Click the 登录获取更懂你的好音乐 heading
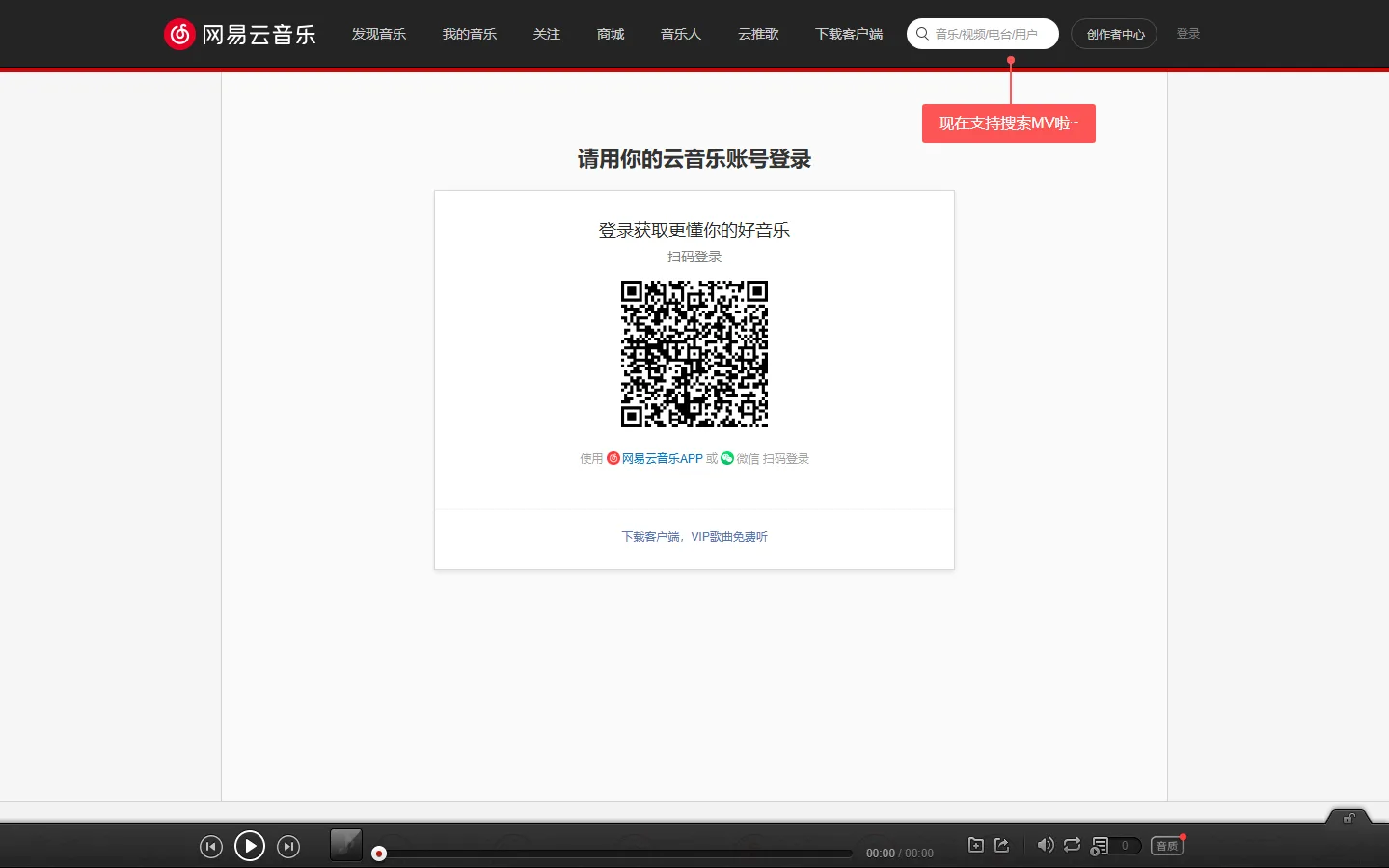The image size is (1389, 868). 694,231
